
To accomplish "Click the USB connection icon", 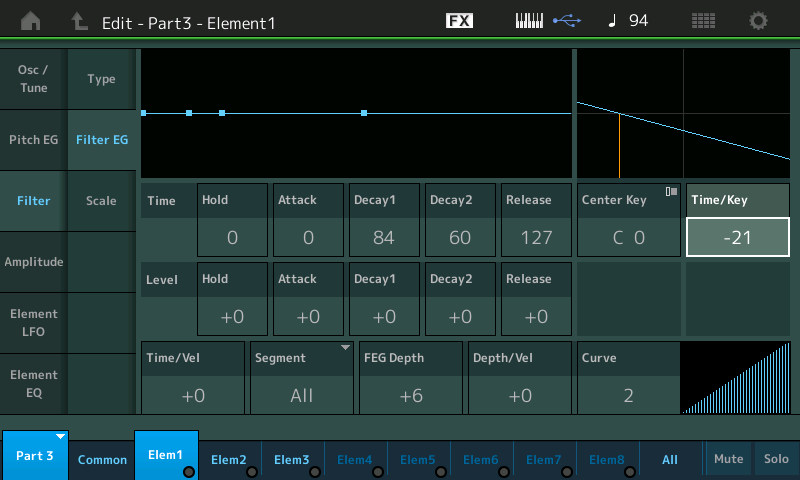I will [568, 21].
